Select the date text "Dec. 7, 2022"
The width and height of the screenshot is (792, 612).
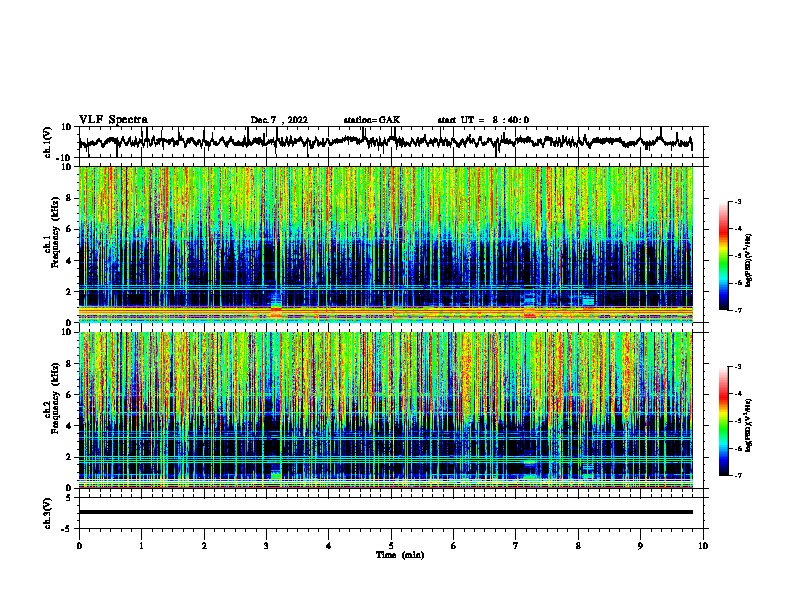click(279, 120)
